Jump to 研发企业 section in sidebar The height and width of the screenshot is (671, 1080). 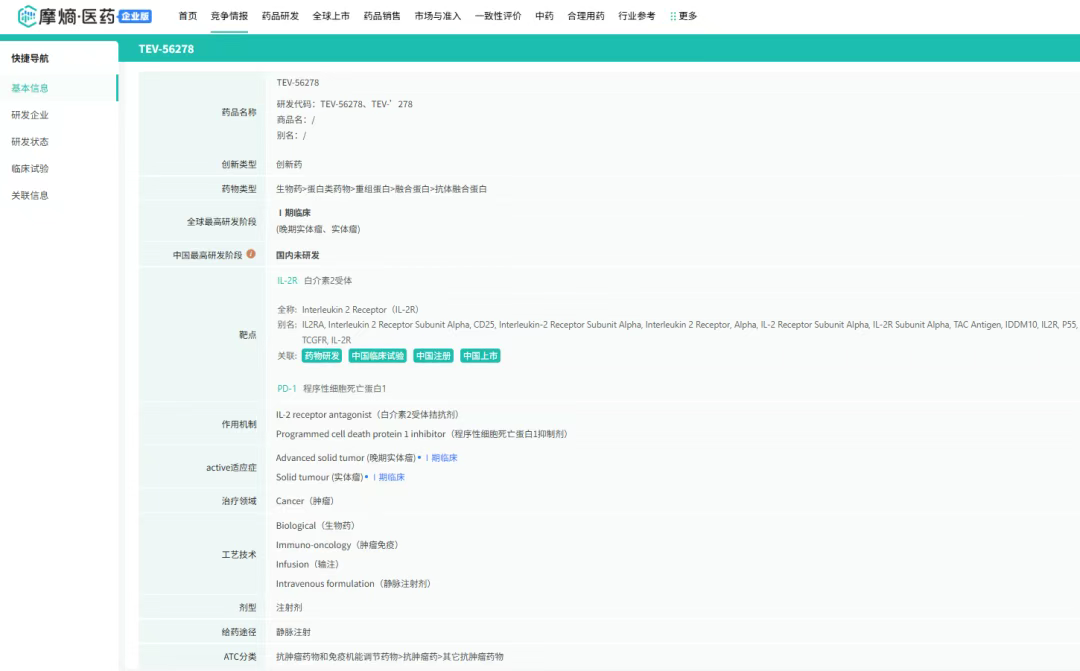click(x=30, y=115)
